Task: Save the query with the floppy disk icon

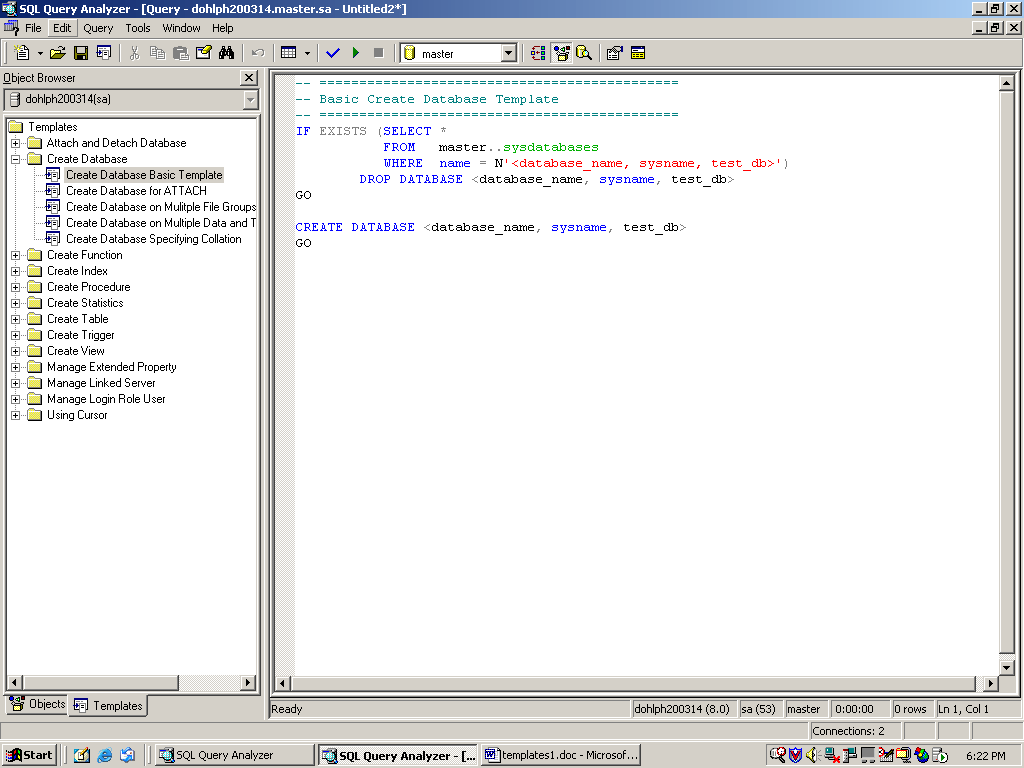Action: pos(80,54)
